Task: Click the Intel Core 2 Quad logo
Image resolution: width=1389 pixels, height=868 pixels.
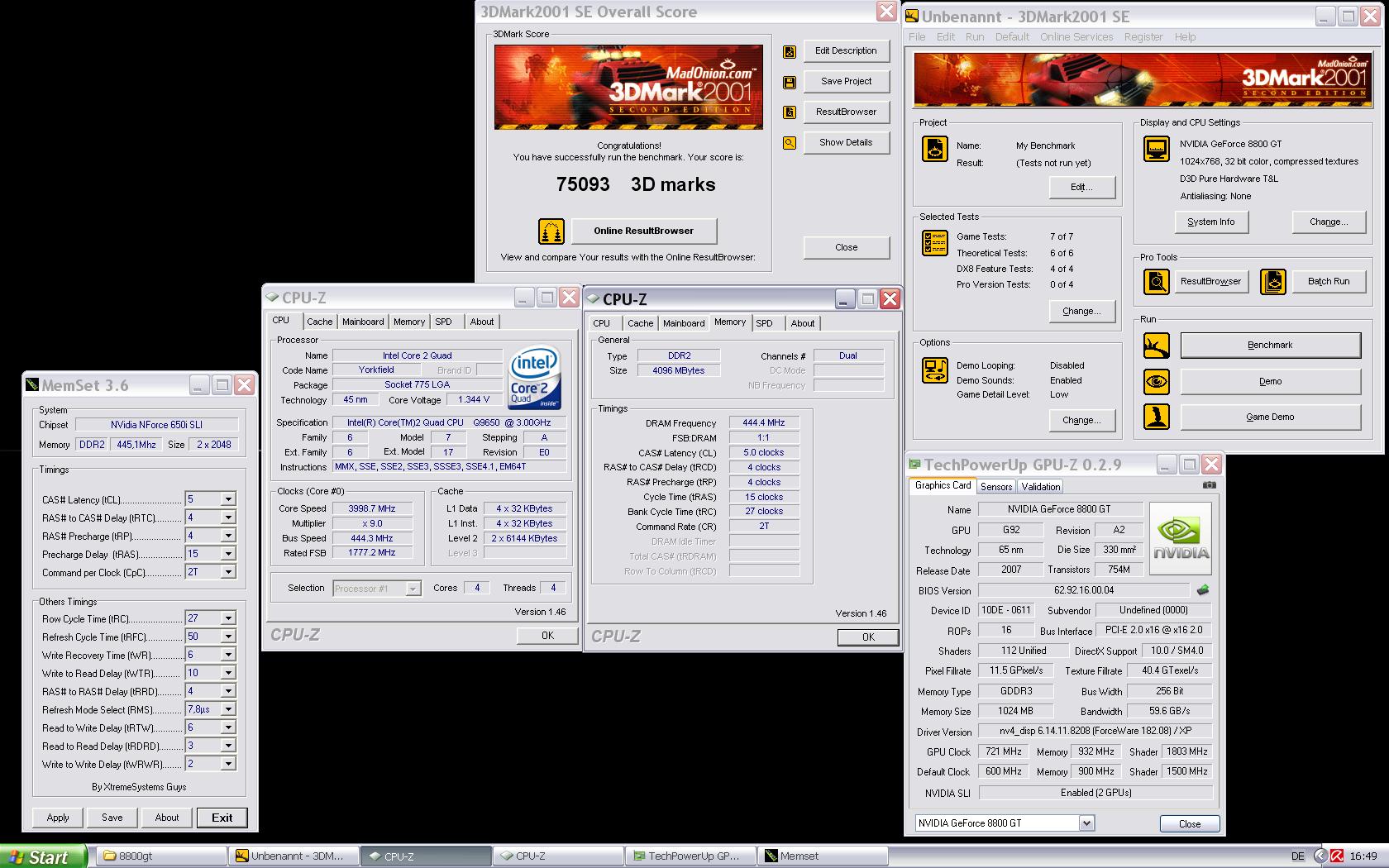Action: click(x=534, y=377)
